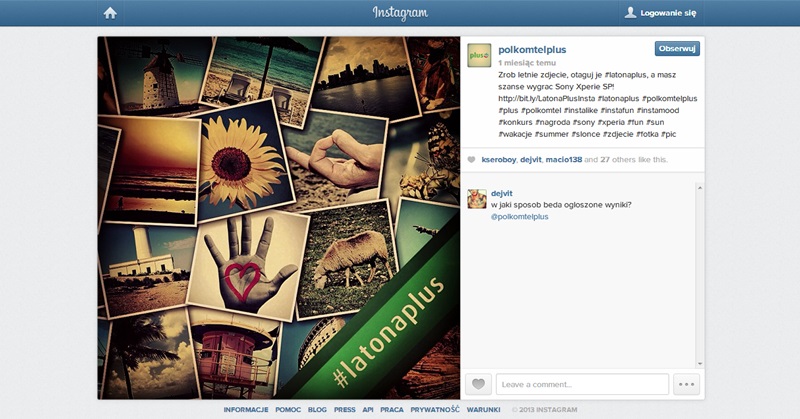
Task: Open kseroboy's profile from likes
Action: pyautogui.click(x=498, y=160)
